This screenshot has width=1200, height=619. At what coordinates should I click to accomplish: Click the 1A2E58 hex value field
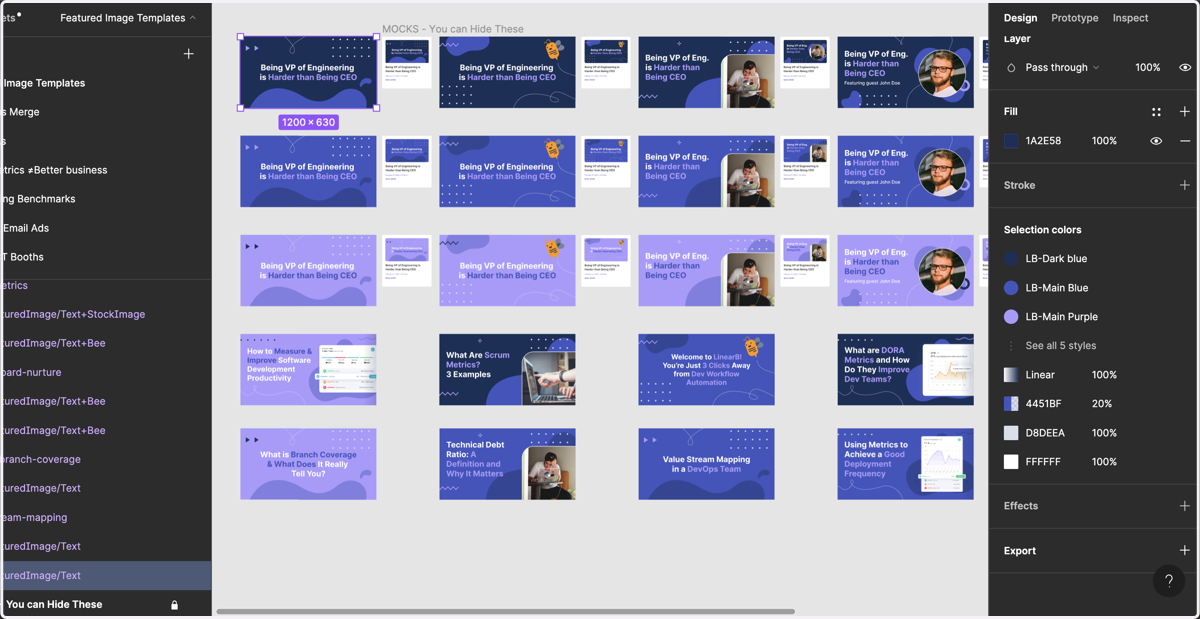(x=1043, y=141)
